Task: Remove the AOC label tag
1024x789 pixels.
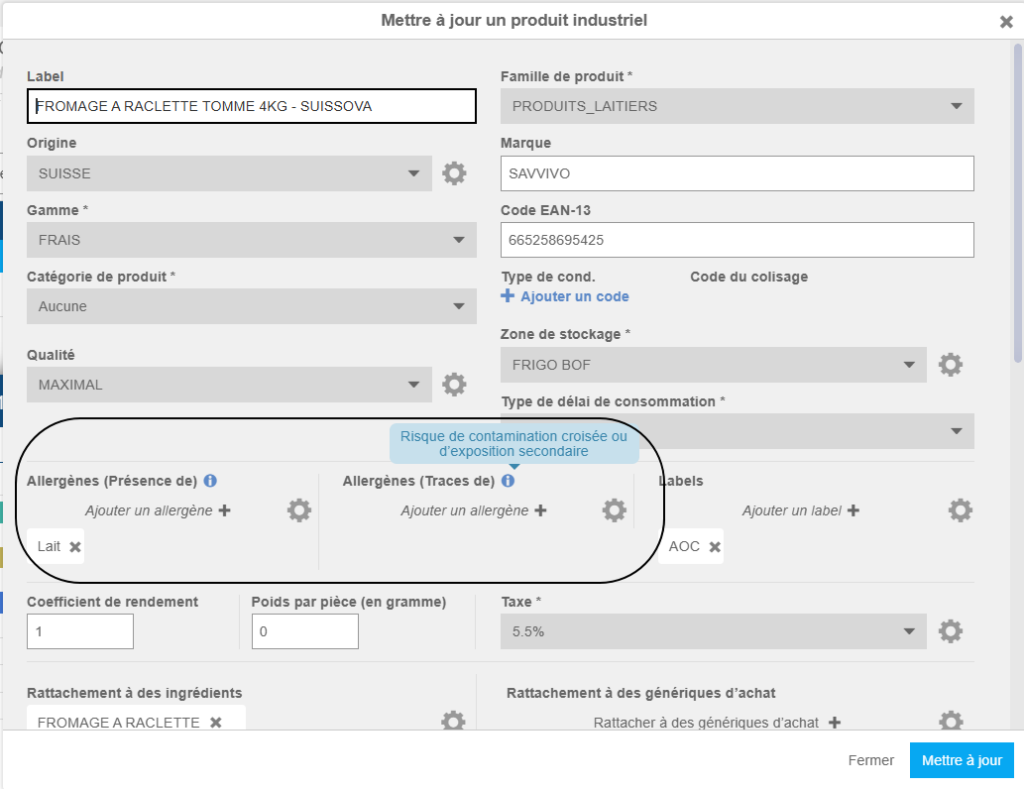Action: 715,547
